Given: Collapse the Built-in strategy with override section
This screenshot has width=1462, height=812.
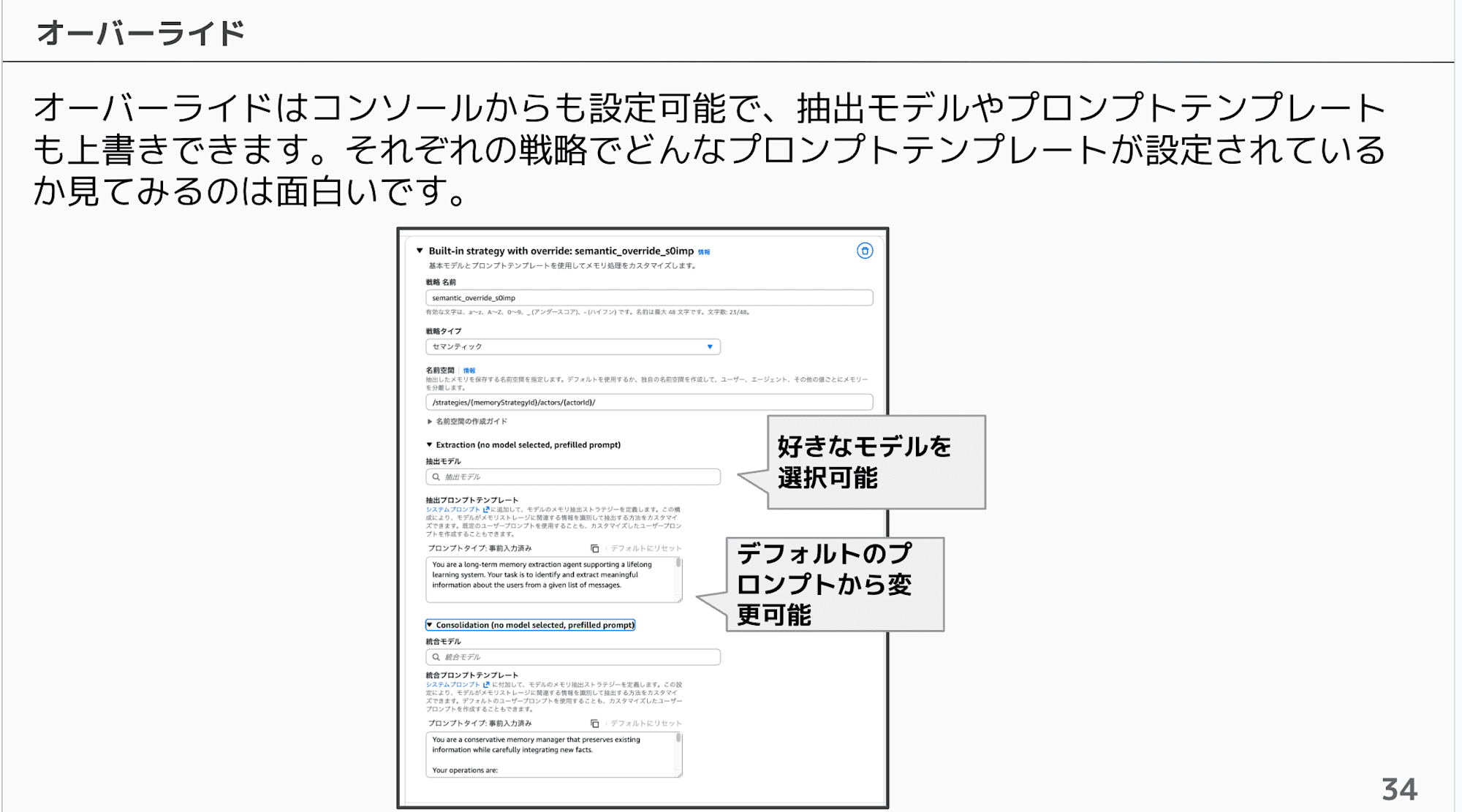Looking at the screenshot, I should tap(420, 251).
